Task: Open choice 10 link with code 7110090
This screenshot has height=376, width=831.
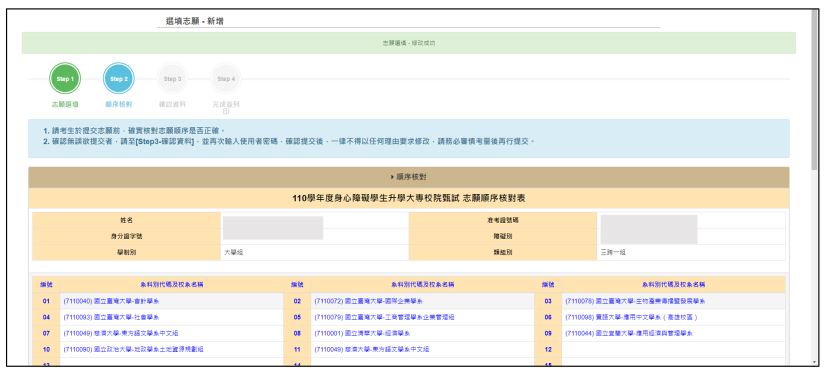Action: click(133, 349)
